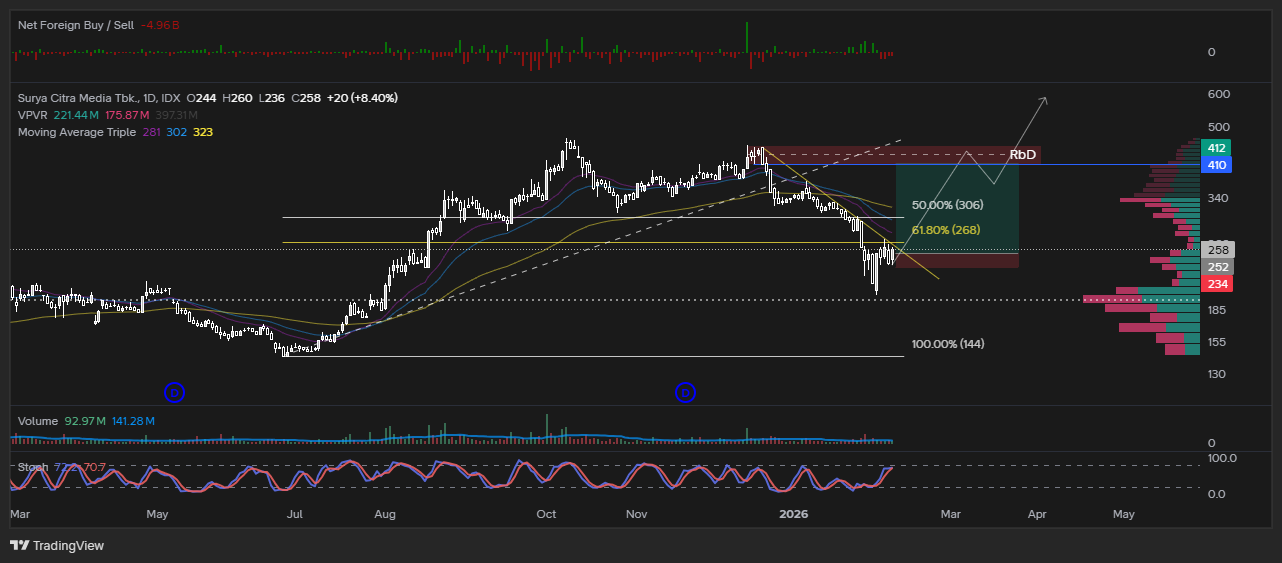
Task: Click the 100.00% (144) Fibonacci label
Action: 948,344
